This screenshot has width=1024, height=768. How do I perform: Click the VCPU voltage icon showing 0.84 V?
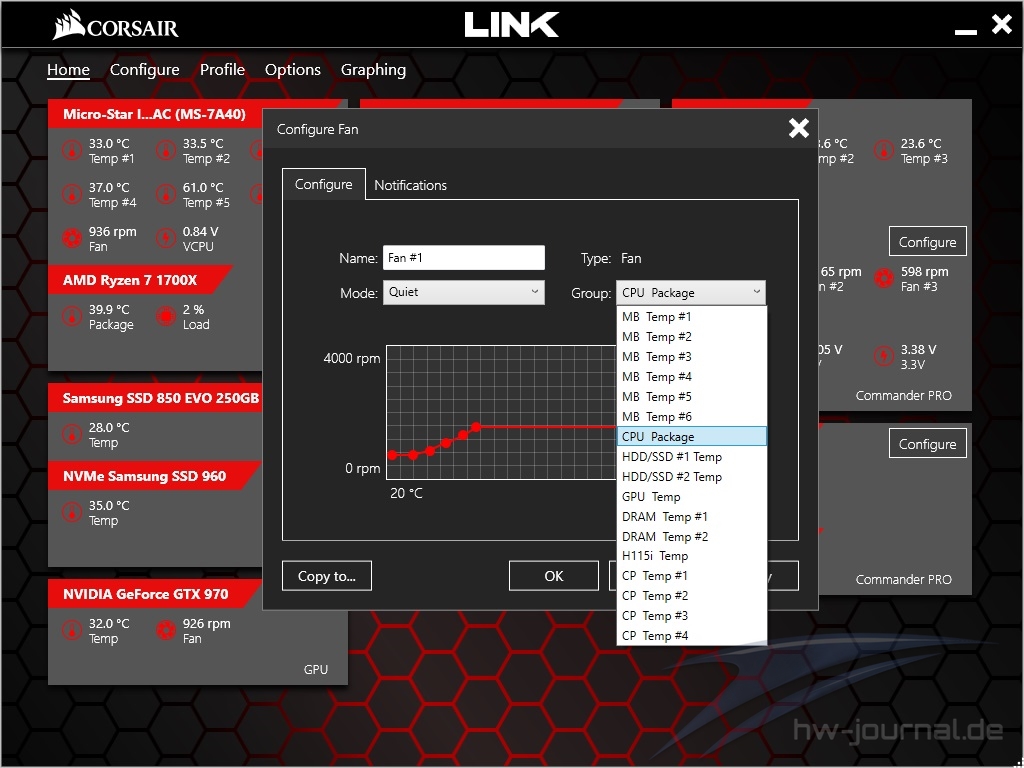[x=165, y=238]
